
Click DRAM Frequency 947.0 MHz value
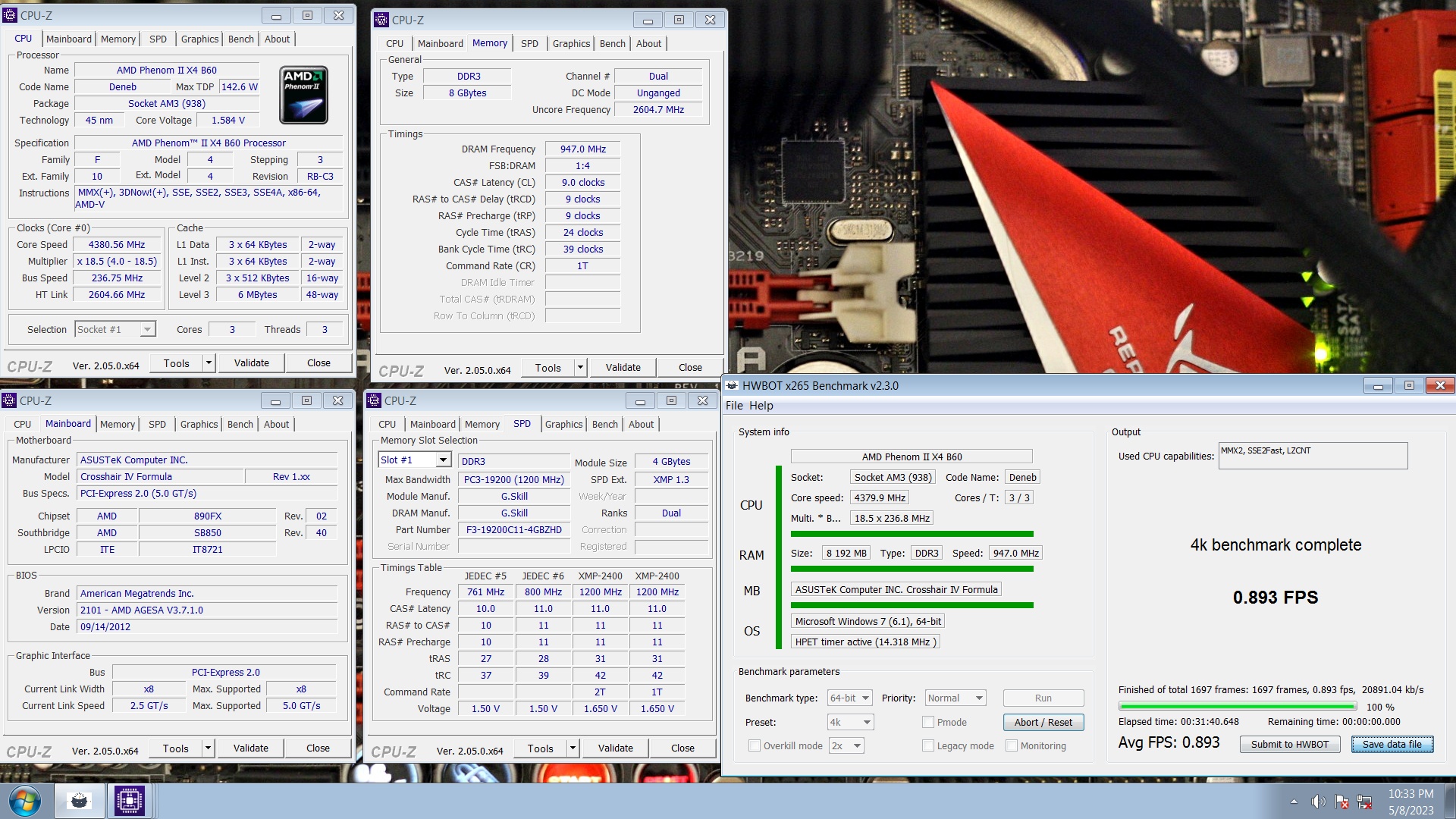pyautogui.click(x=582, y=149)
